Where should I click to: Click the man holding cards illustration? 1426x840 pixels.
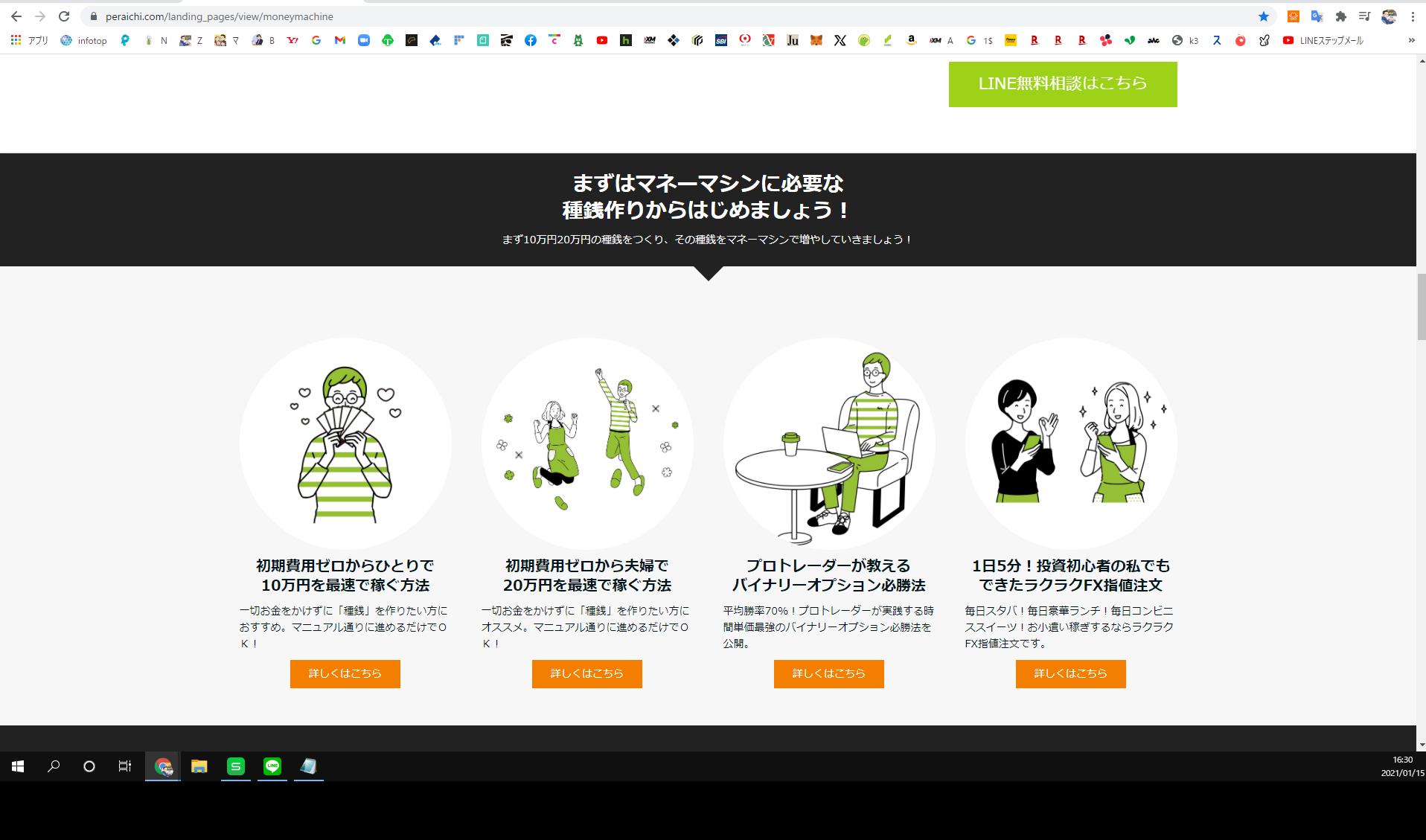[x=345, y=444]
